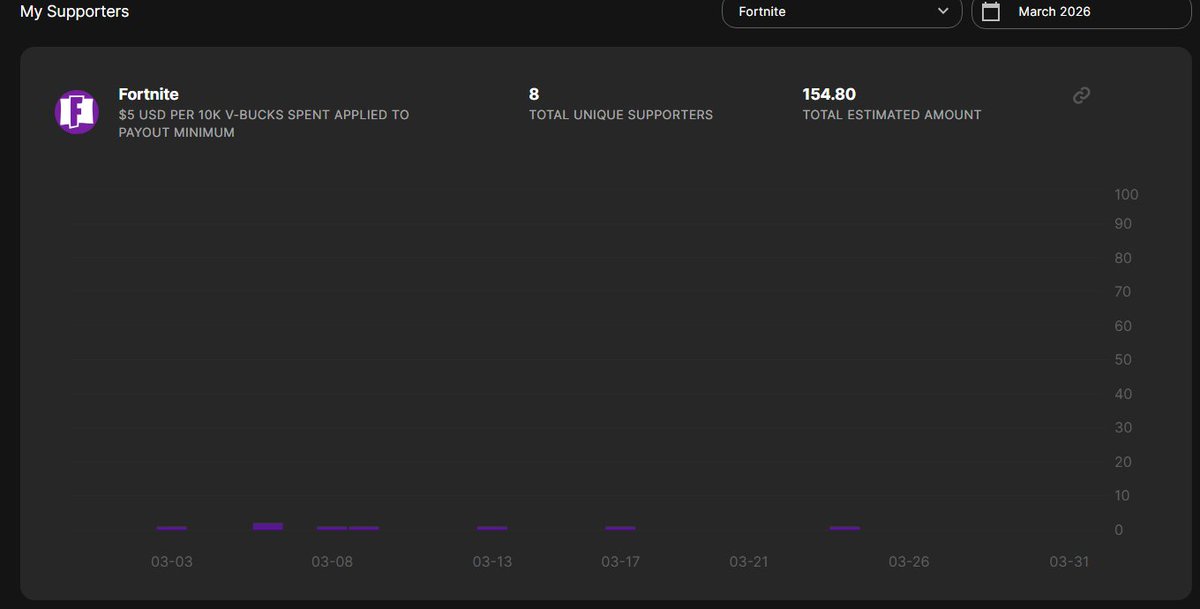Copy the supporter link via chain icon
The image size is (1200, 609).
click(1081, 96)
